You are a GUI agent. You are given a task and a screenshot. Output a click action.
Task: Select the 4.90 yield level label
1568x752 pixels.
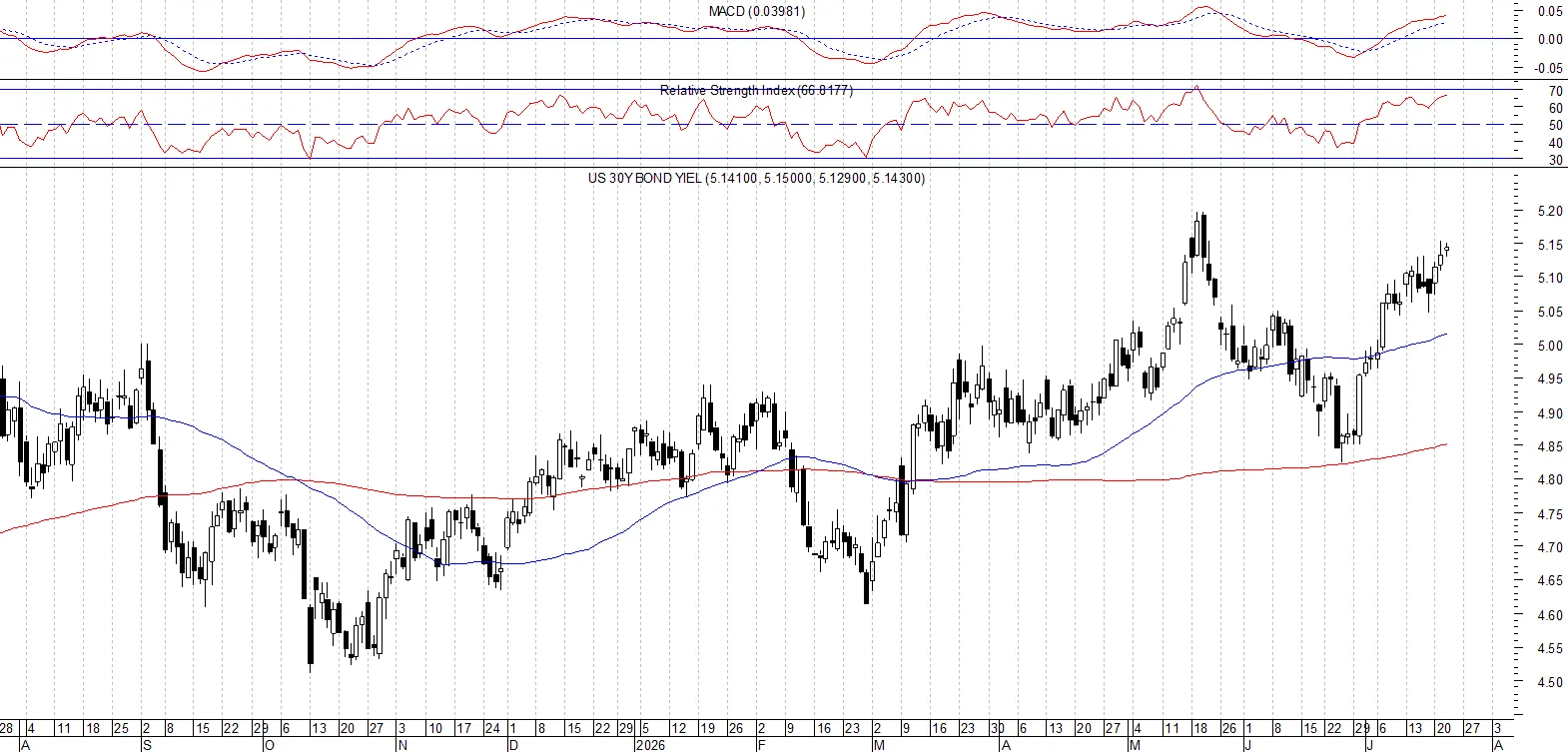pyautogui.click(x=1551, y=413)
